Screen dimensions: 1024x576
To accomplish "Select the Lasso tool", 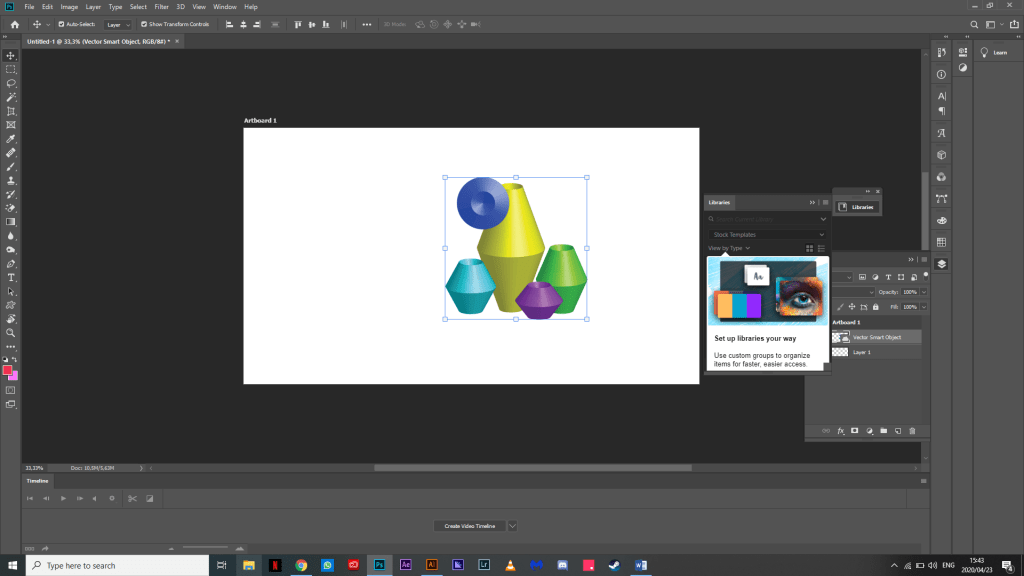I will tap(11, 84).
